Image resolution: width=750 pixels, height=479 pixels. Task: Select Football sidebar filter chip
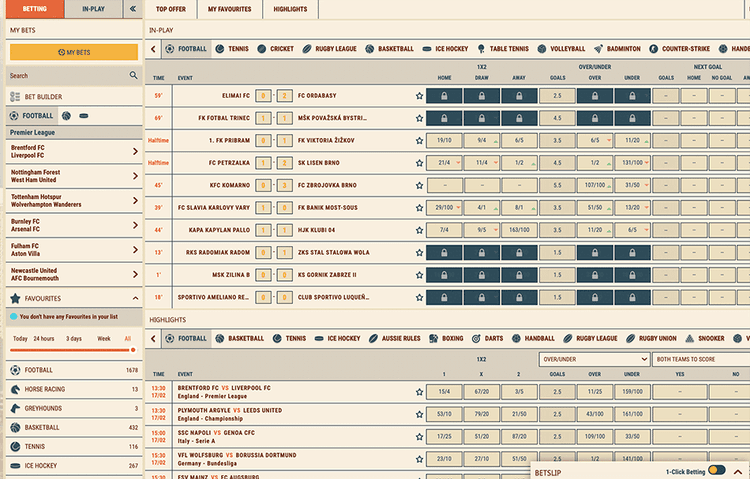pyautogui.click(x=32, y=116)
